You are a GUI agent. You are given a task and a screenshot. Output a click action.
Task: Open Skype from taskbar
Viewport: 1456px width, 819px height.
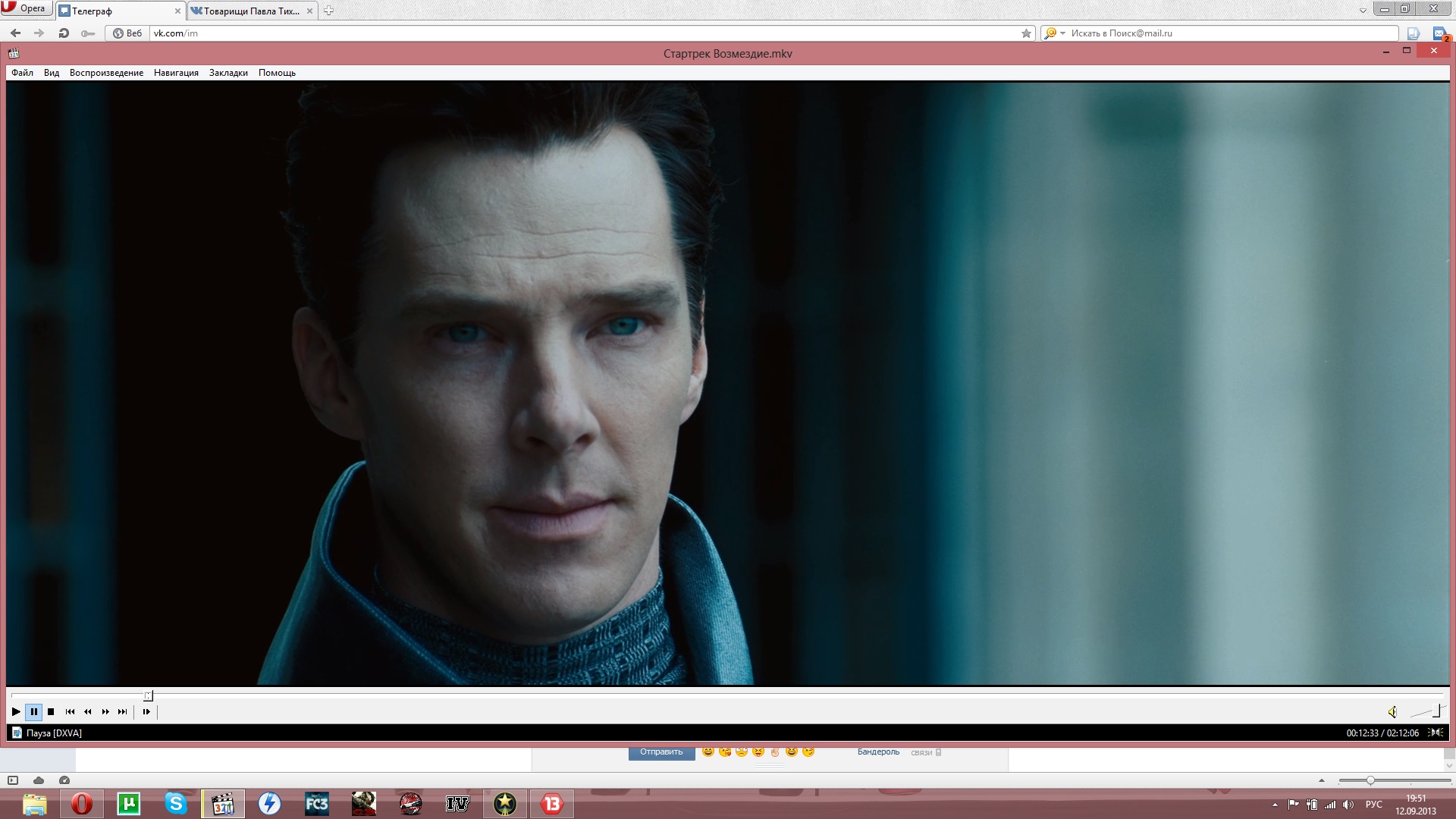(175, 804)
